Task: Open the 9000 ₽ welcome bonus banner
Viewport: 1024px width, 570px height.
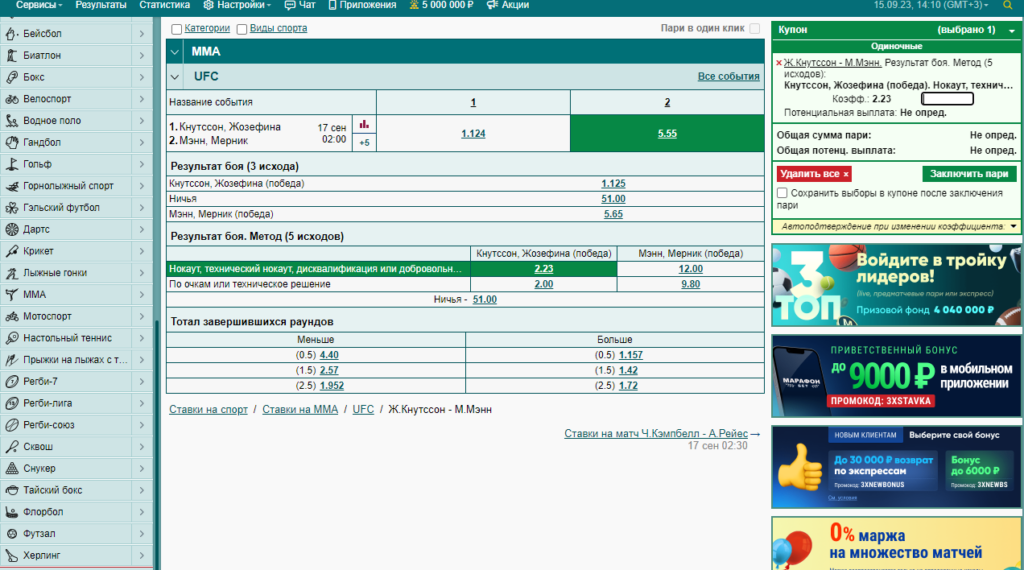Action: tap(896, 376)
